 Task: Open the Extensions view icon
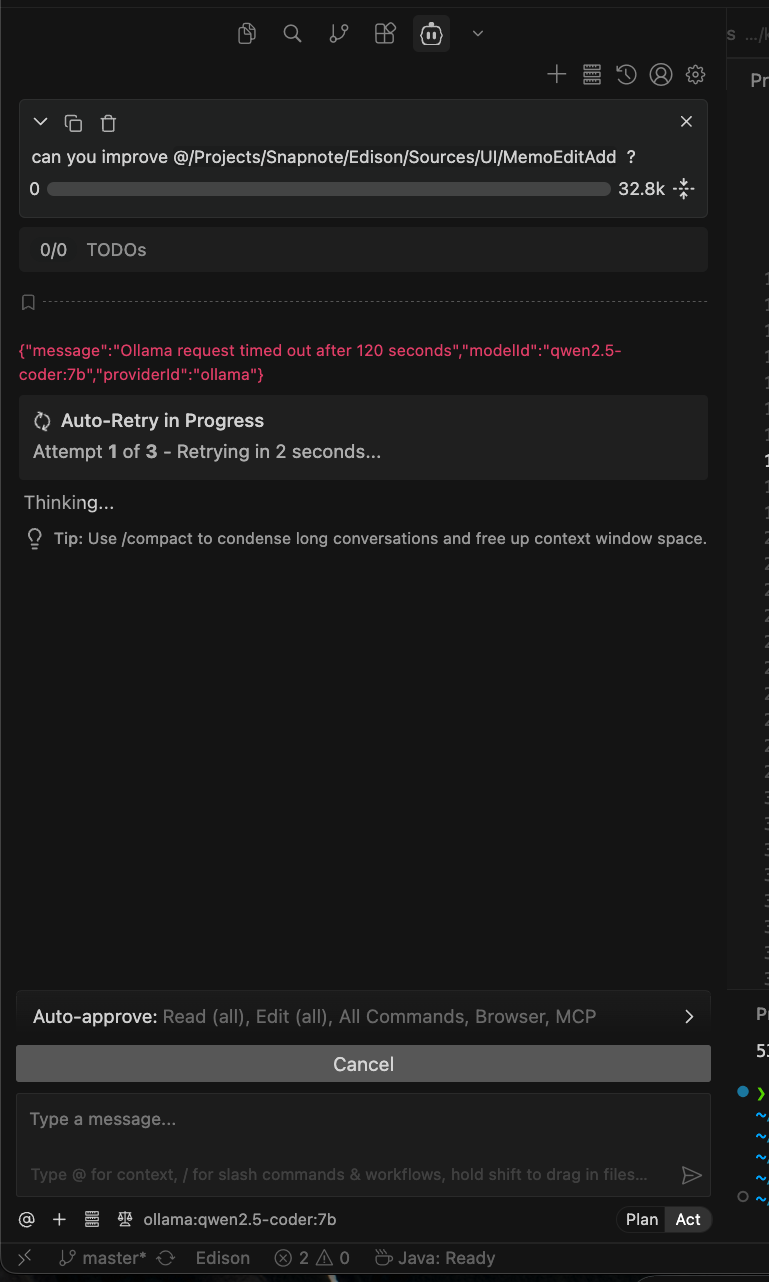point(385,34)
